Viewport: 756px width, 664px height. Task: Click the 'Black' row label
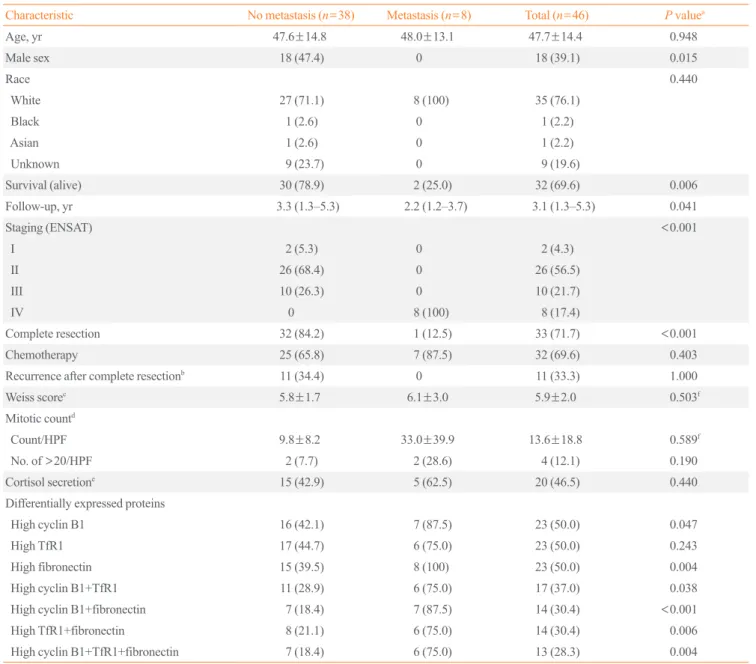[x=25, y=122]
